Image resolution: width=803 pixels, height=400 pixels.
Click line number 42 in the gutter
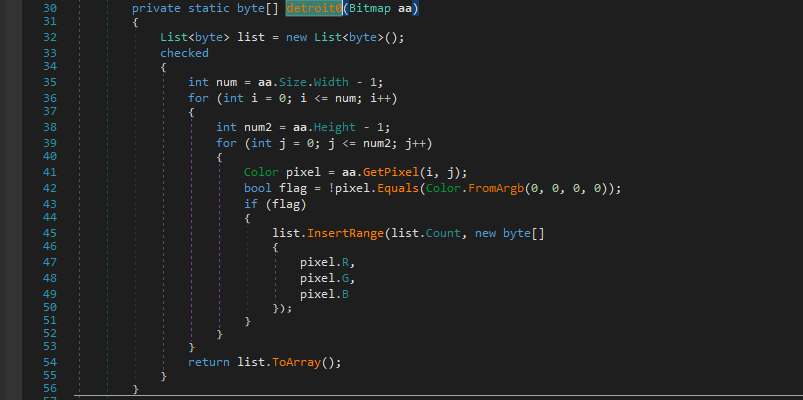coord(50,188)
